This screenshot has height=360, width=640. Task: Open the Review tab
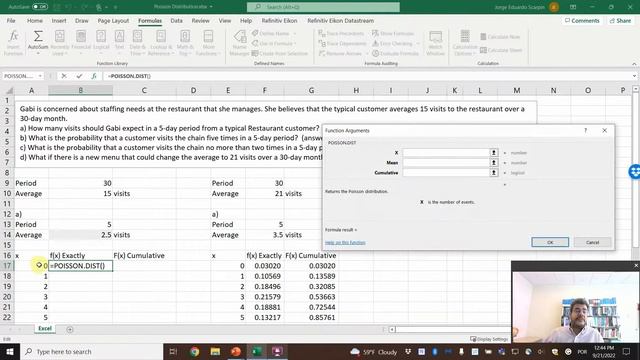click(200, 20)
